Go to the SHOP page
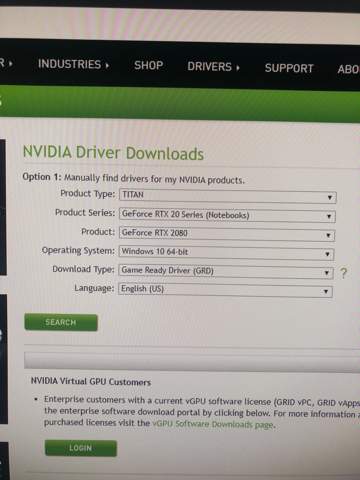 tap(149, 65)
